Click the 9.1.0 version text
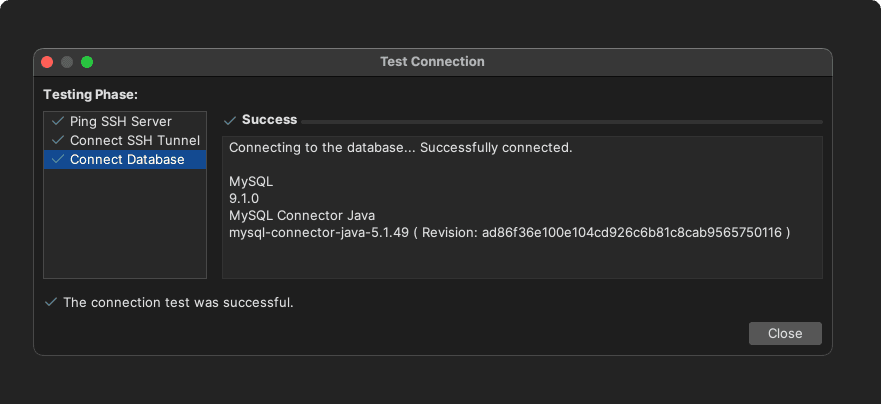 pyautogui.click(x=244, y=199)
